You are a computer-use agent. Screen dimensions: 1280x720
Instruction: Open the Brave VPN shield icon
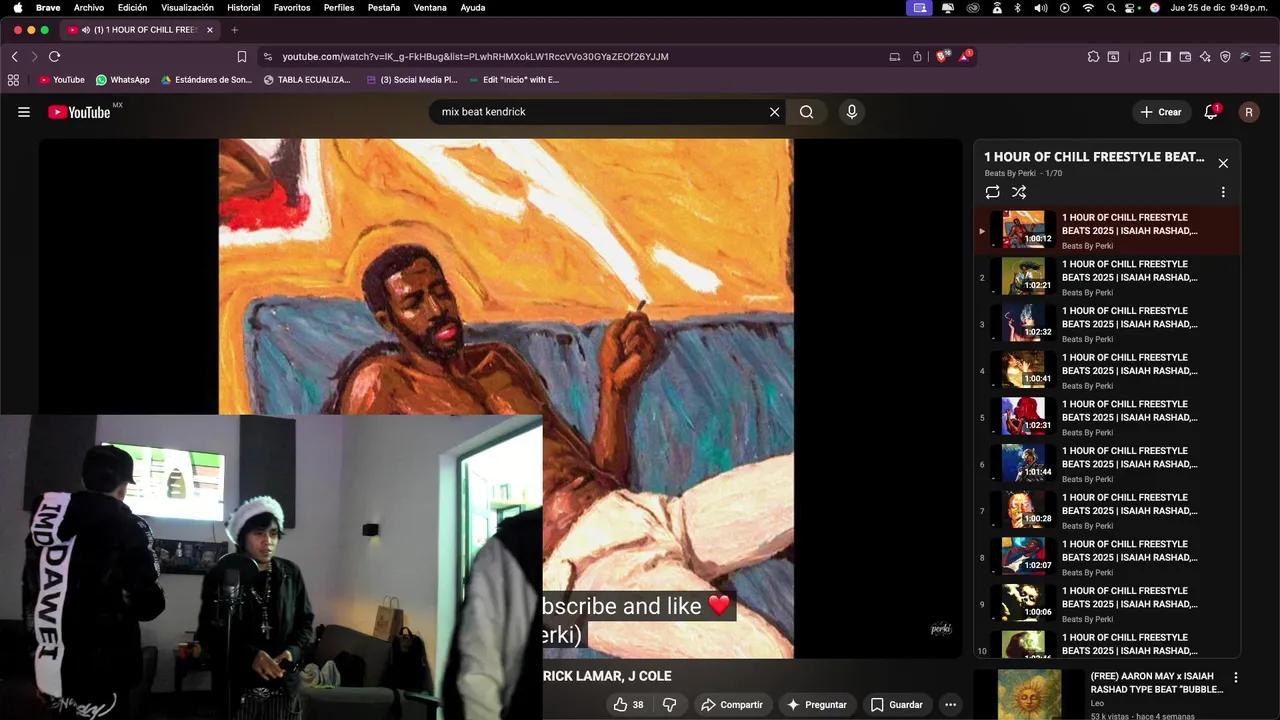(1225, 57)
